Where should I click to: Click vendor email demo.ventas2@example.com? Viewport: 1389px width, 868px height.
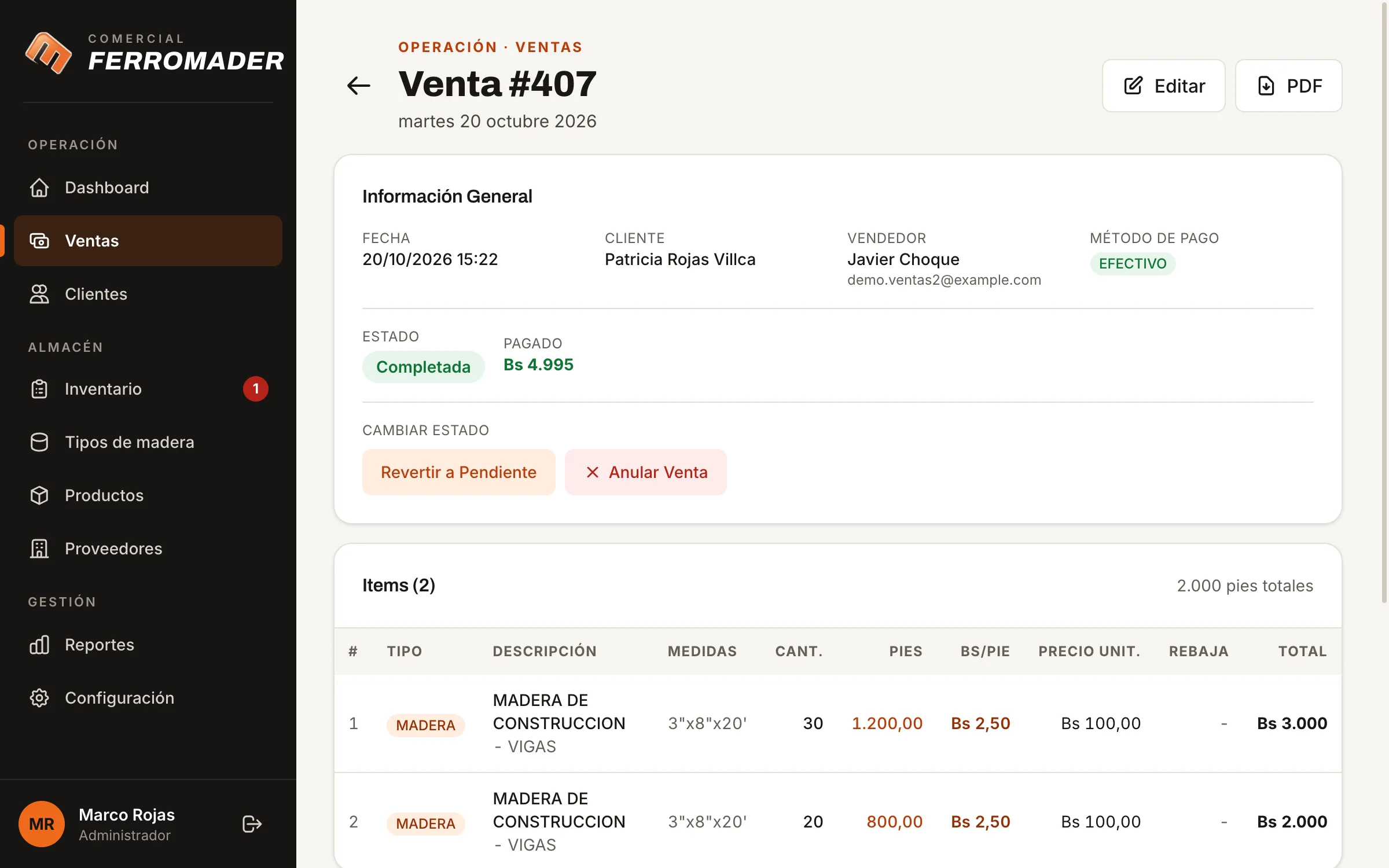click(x=944, y=280)
